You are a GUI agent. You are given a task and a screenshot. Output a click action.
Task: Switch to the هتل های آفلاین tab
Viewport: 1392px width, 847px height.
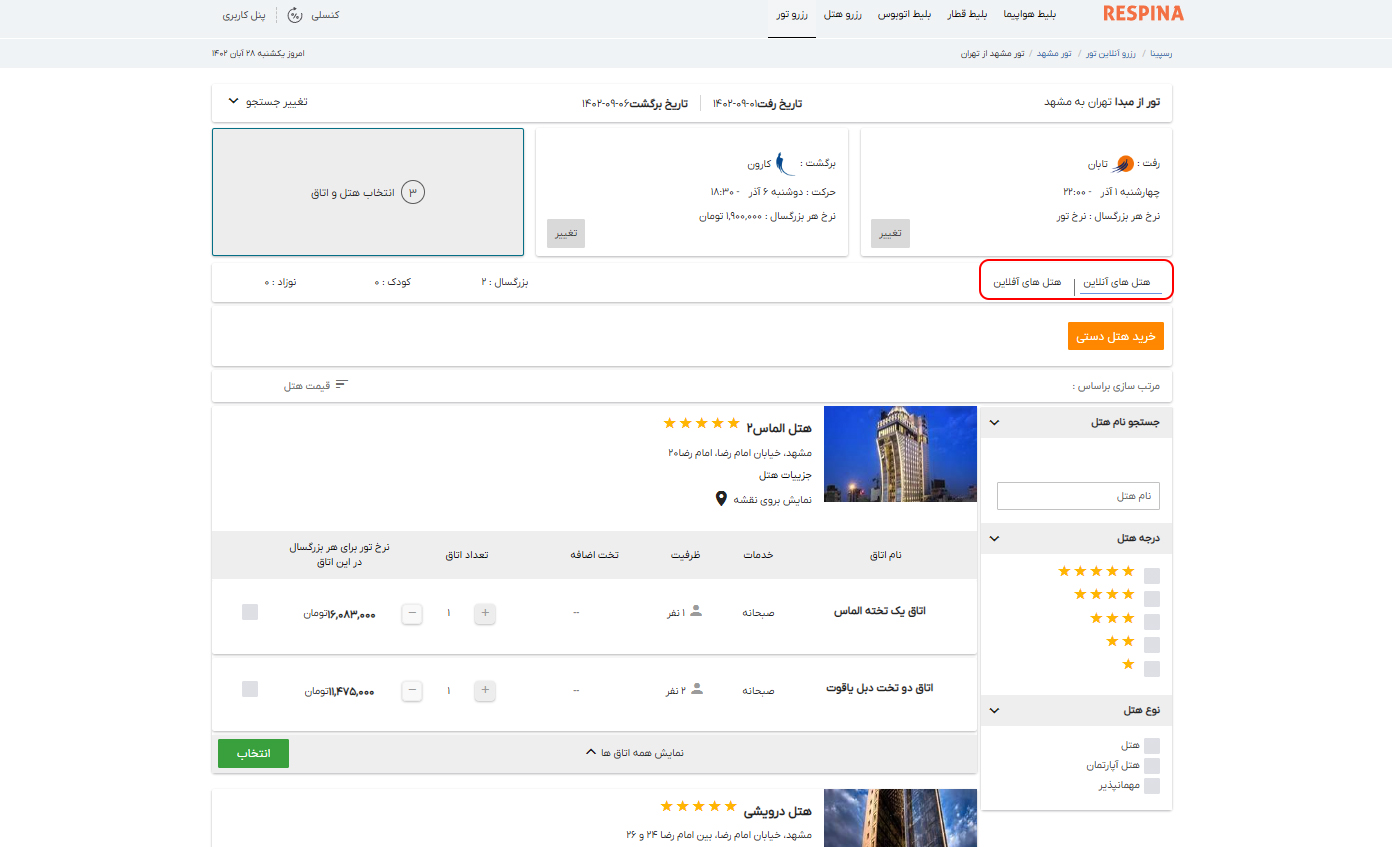(1027, 284)
